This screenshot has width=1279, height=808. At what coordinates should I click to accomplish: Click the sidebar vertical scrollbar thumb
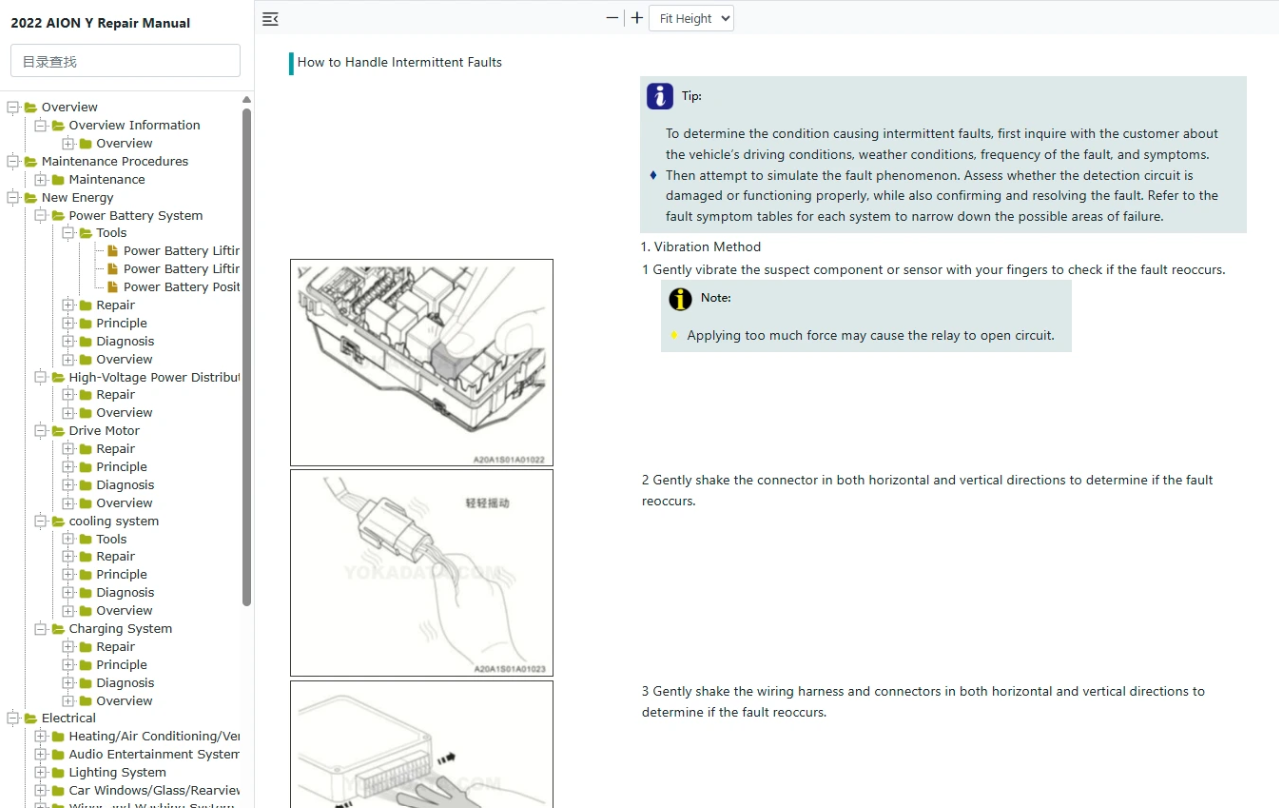[x=246, y=357]
